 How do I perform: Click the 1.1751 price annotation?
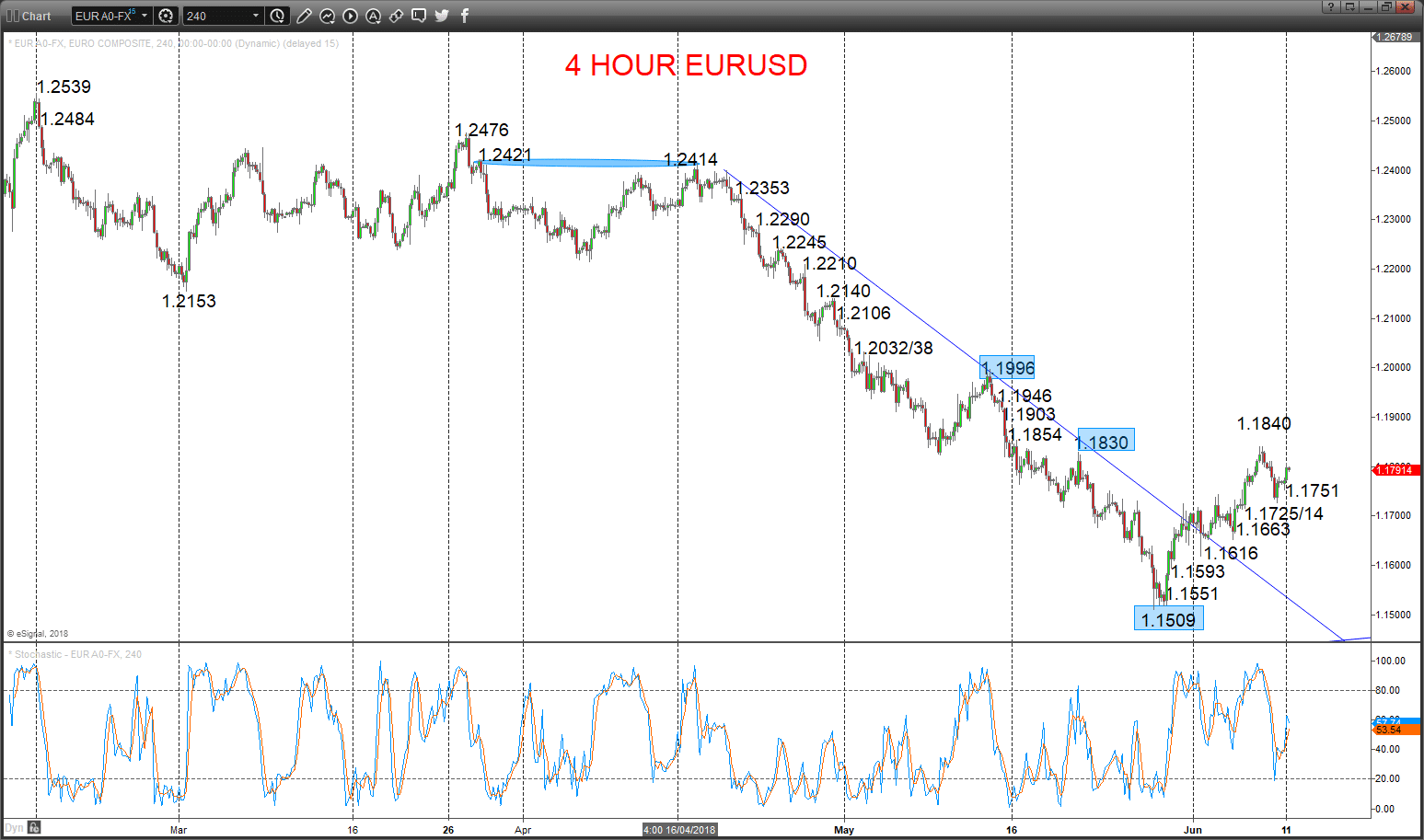(x=1313, y=490)
